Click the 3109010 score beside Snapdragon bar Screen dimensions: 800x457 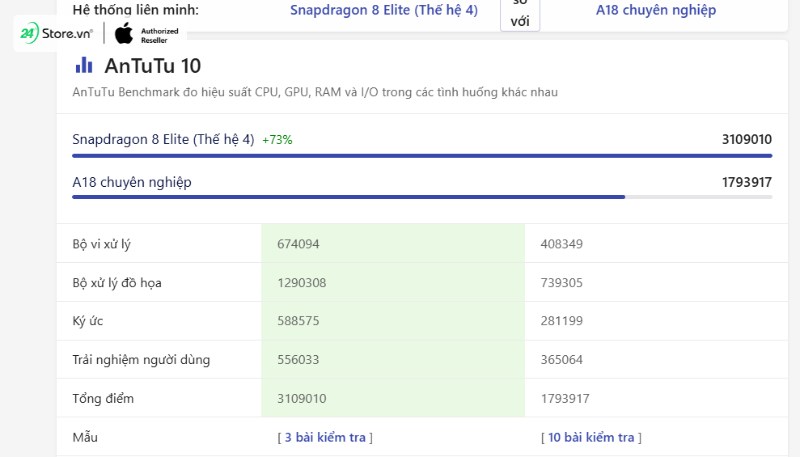tap(746, 139)
